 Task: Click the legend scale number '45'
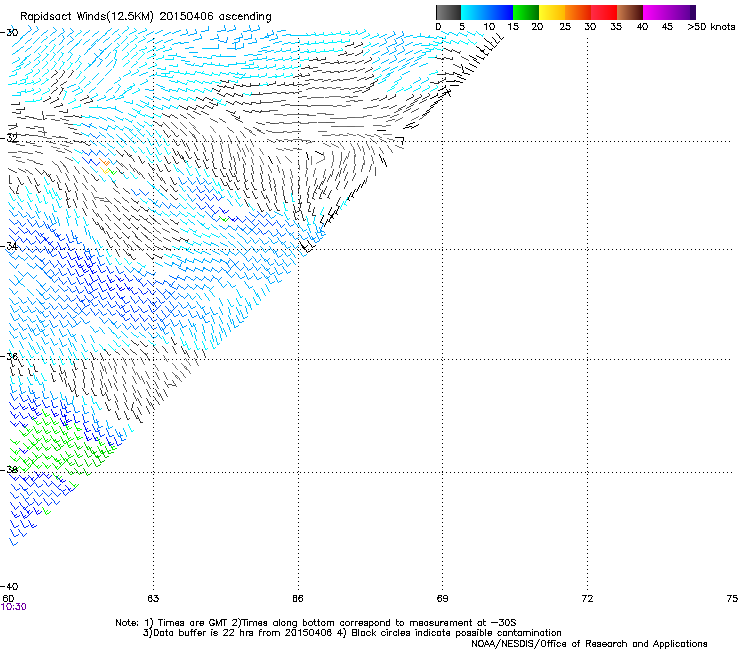(x=667, y=26)
